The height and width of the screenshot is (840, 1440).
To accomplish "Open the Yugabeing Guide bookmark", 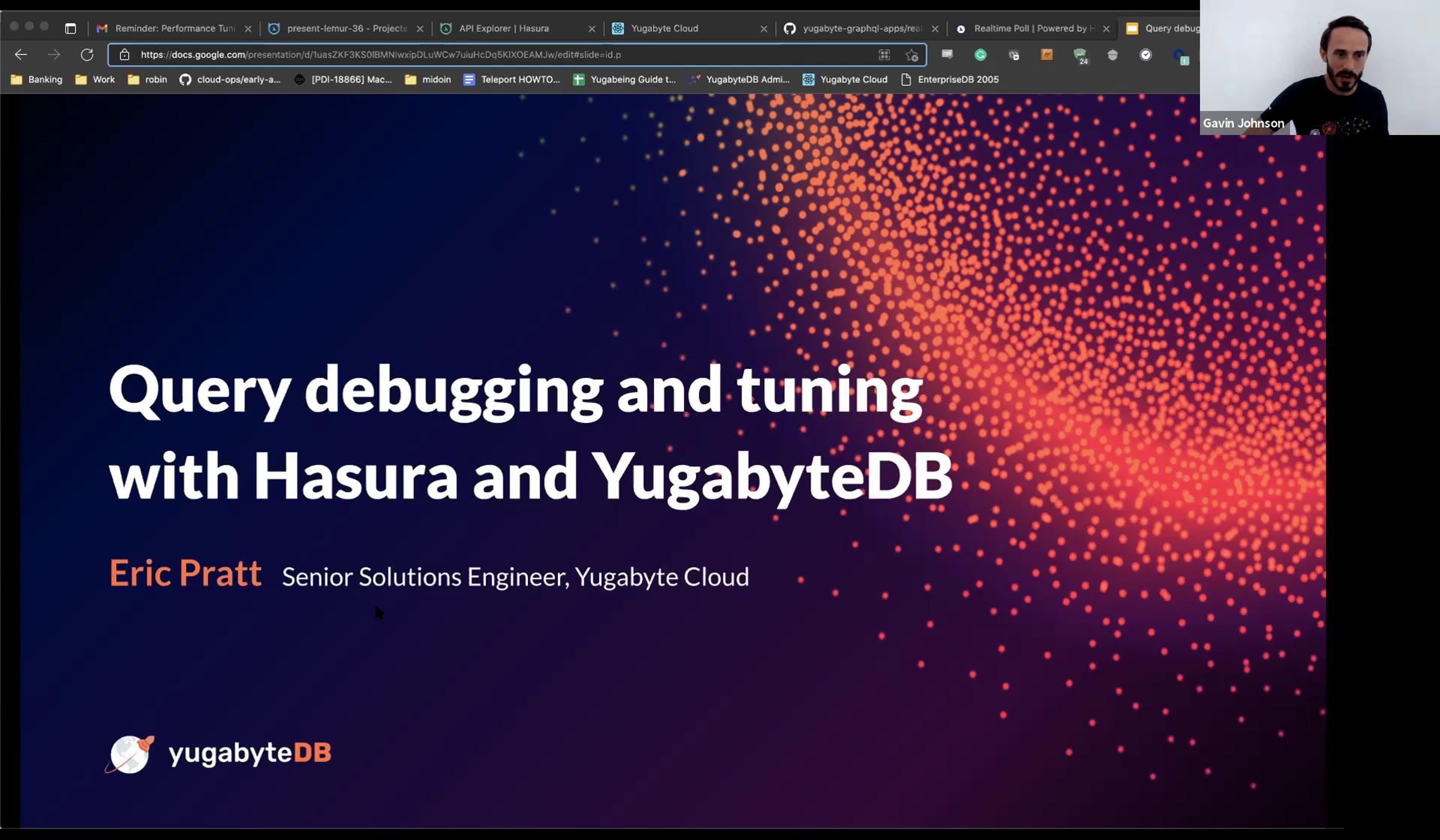I will click(625, 79).
